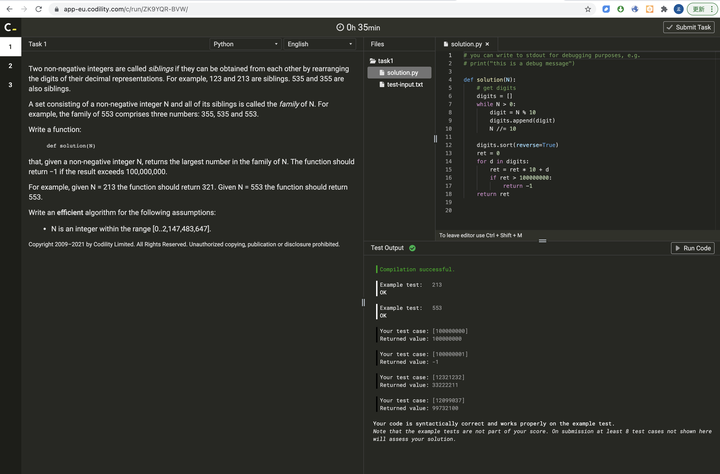The width and height of the screenshot is (720, 474).
Task: Click the browser address bar URL
Action: click(x=125, y=9)
